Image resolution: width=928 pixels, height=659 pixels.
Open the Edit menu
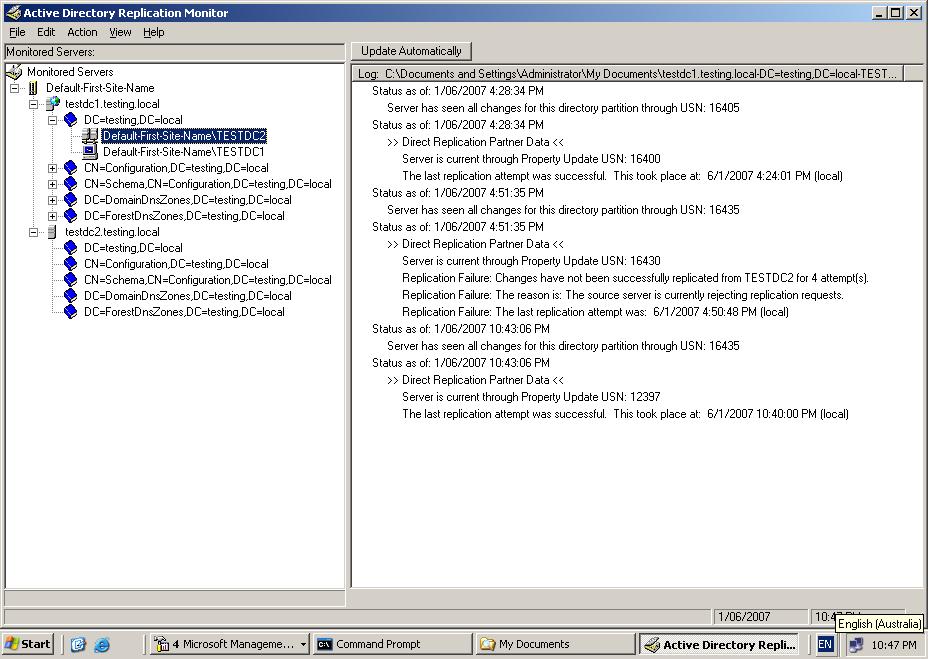(46, 32)
